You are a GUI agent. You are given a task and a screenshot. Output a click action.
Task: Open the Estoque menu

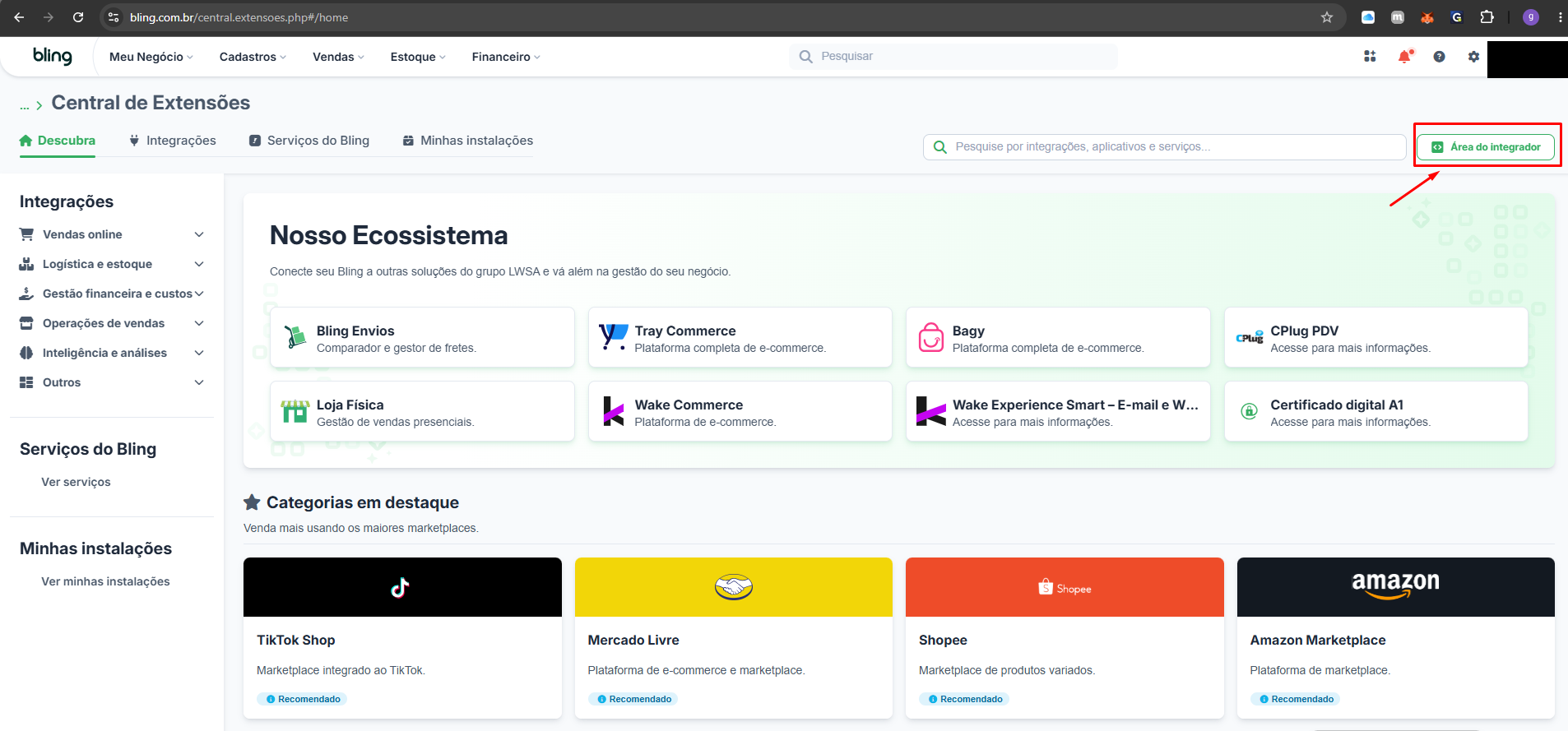(418, 57)
